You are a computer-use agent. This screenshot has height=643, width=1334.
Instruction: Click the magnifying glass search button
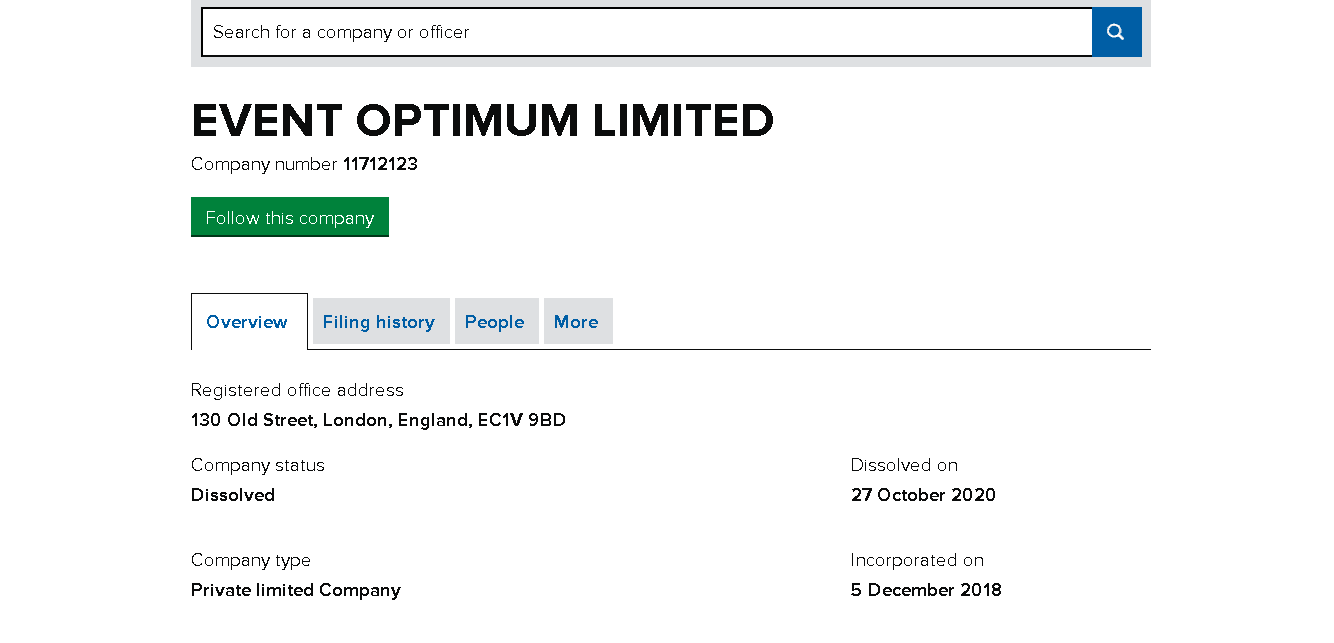(1116, 32)
